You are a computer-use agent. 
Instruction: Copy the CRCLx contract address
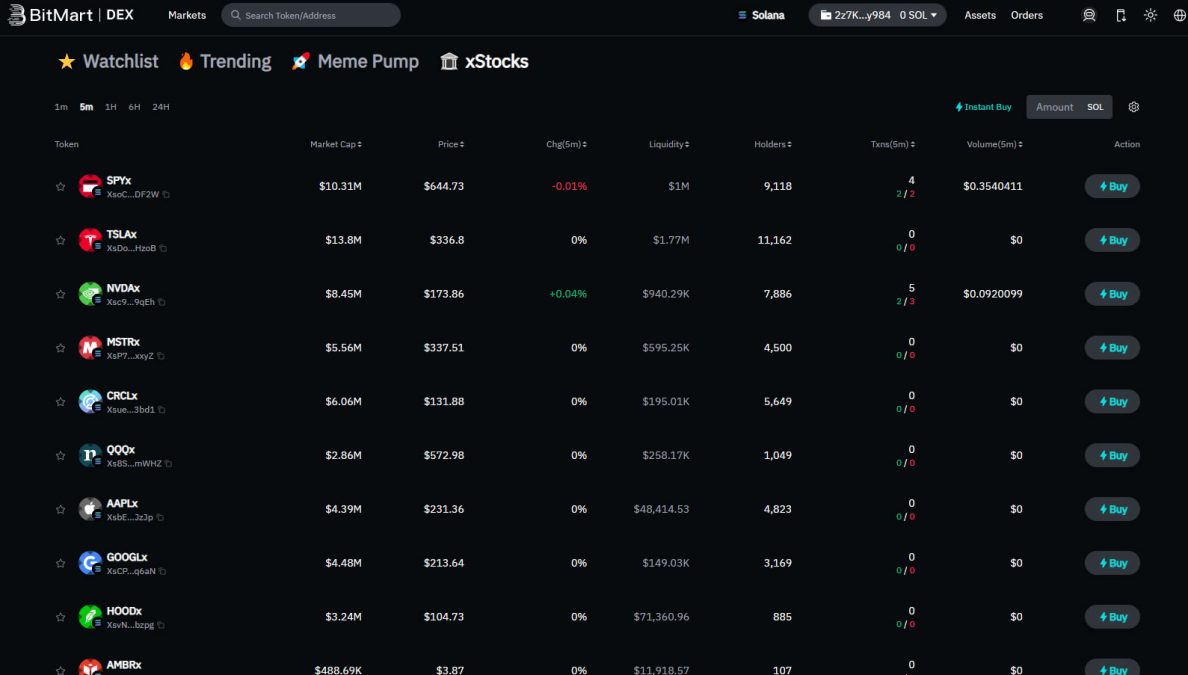161,410
